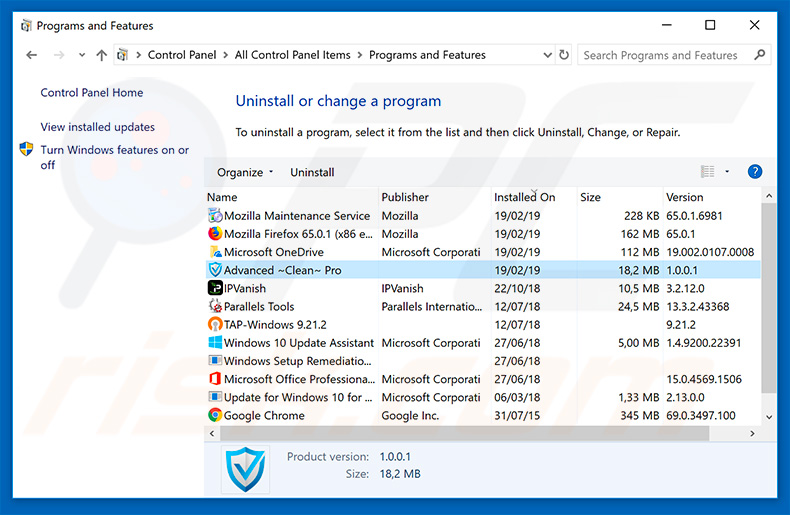Go up one level with Up arrow

tap(101, 55)
